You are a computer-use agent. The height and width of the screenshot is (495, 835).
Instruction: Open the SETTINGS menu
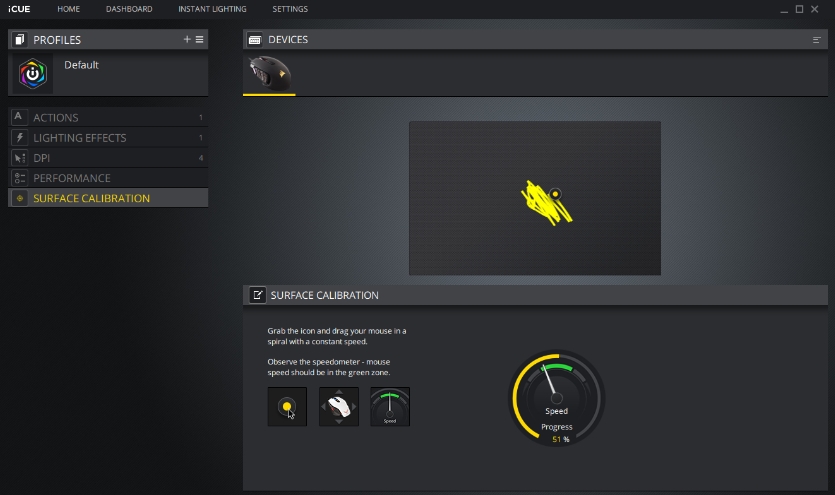tap(290, 9)
